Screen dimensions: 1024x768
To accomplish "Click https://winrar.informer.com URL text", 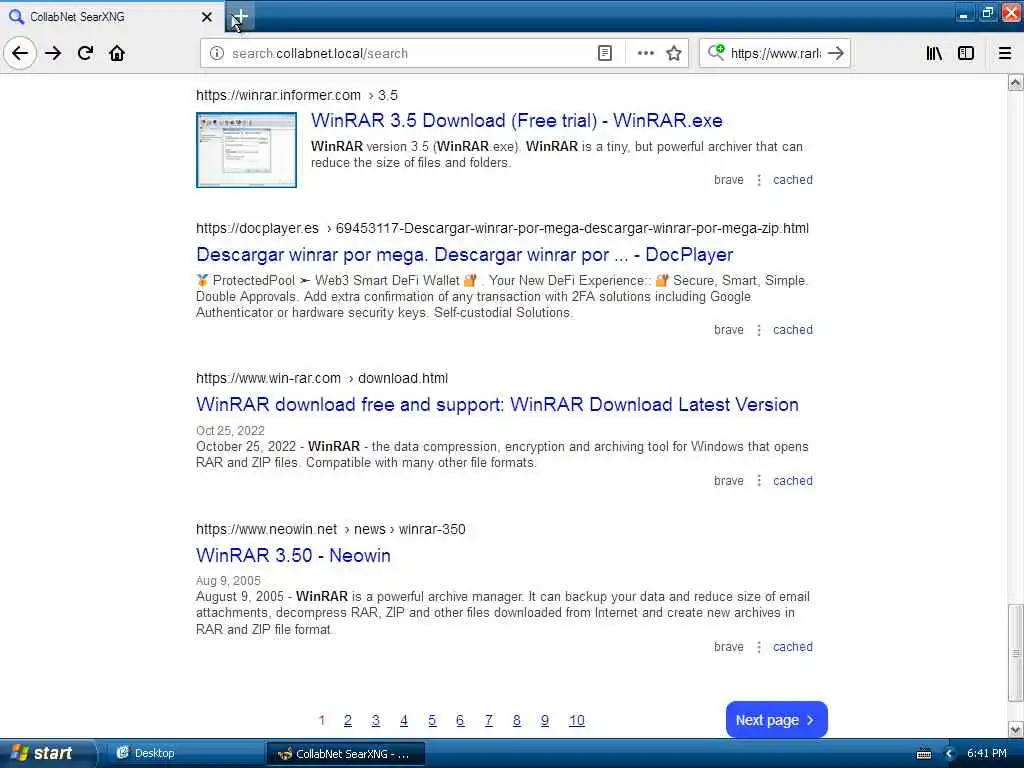I will (x=278, y=95).
